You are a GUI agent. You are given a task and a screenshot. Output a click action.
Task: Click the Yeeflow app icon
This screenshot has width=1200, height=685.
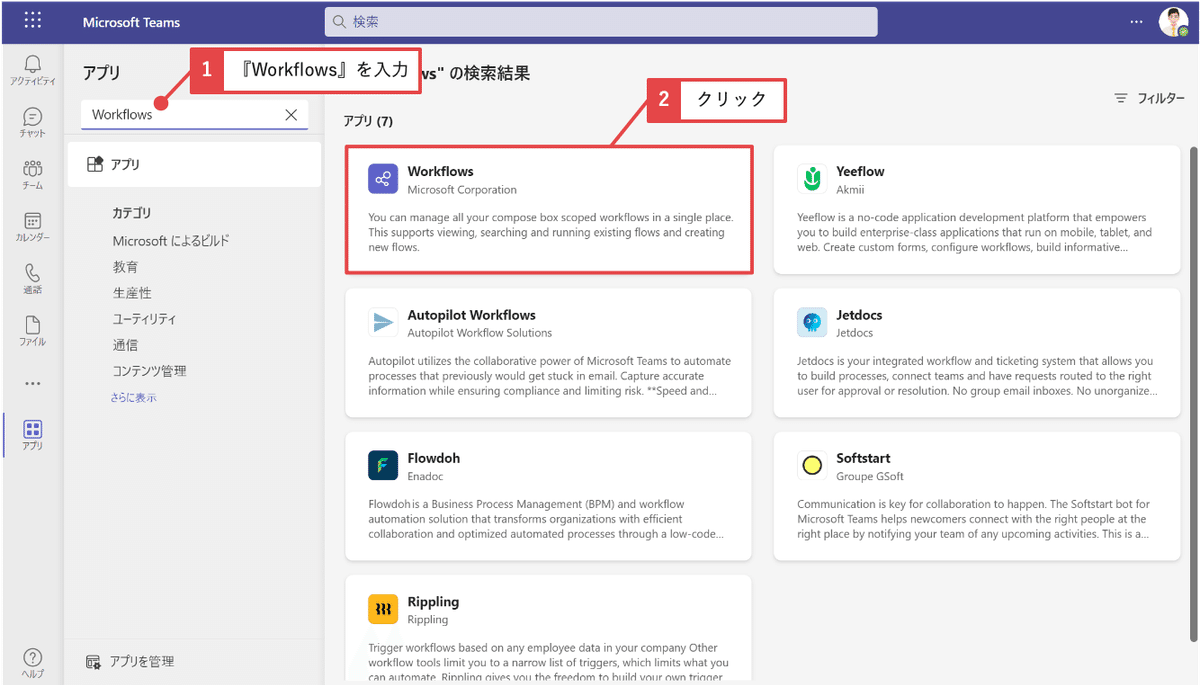coord(812,179)
